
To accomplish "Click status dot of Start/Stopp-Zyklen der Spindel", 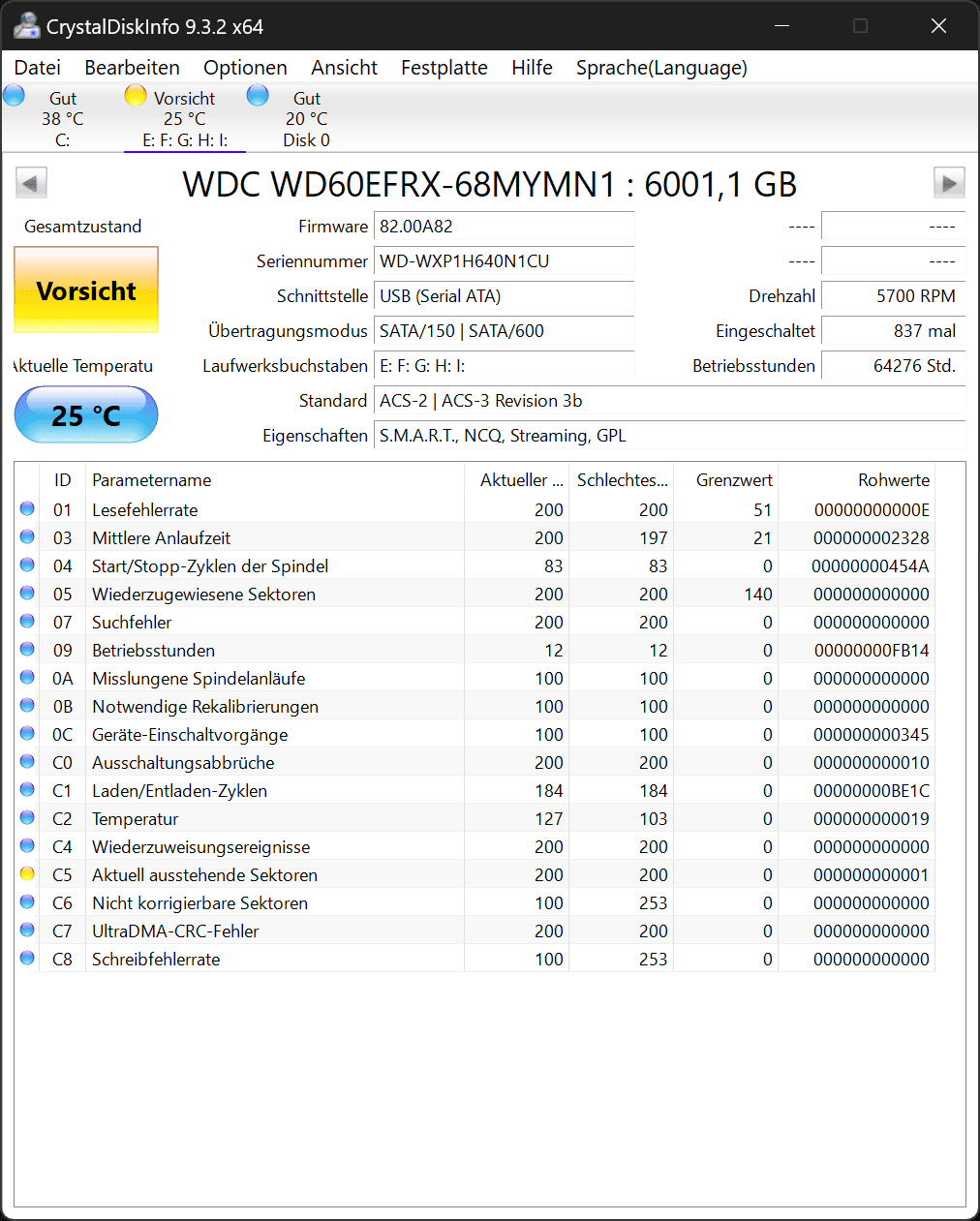I will point(27,565).
